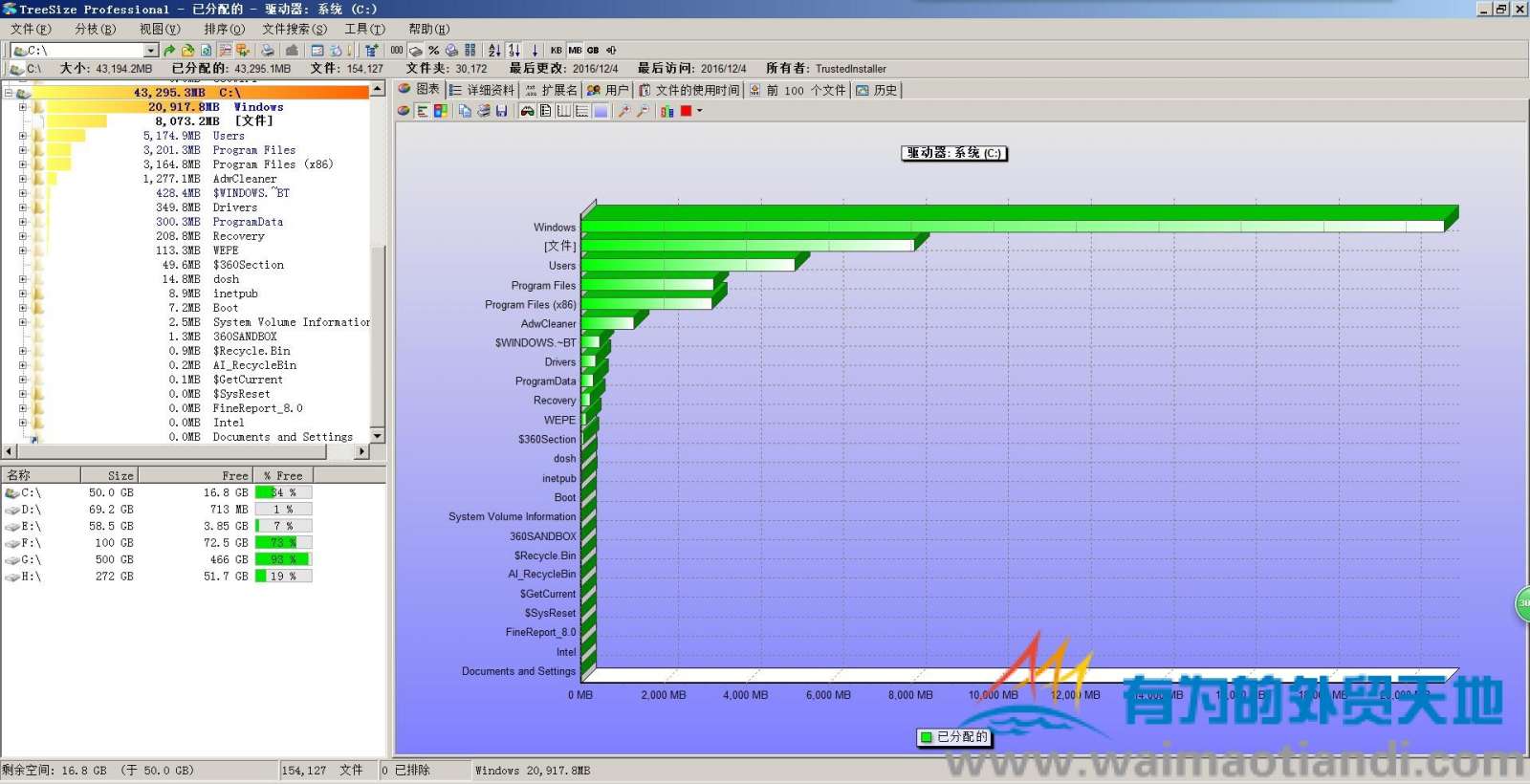Click the sort A-Z icon
The width and height of the screenshot is (1530, 784).
pyautogui.click(x=494, y=51)
